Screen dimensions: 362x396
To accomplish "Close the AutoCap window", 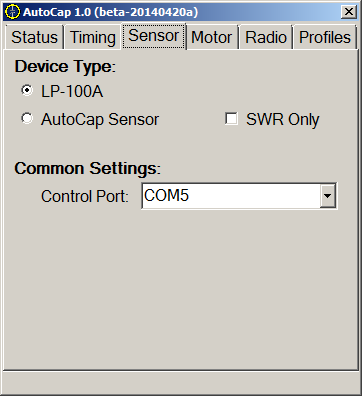I will [x=349, y=12].
